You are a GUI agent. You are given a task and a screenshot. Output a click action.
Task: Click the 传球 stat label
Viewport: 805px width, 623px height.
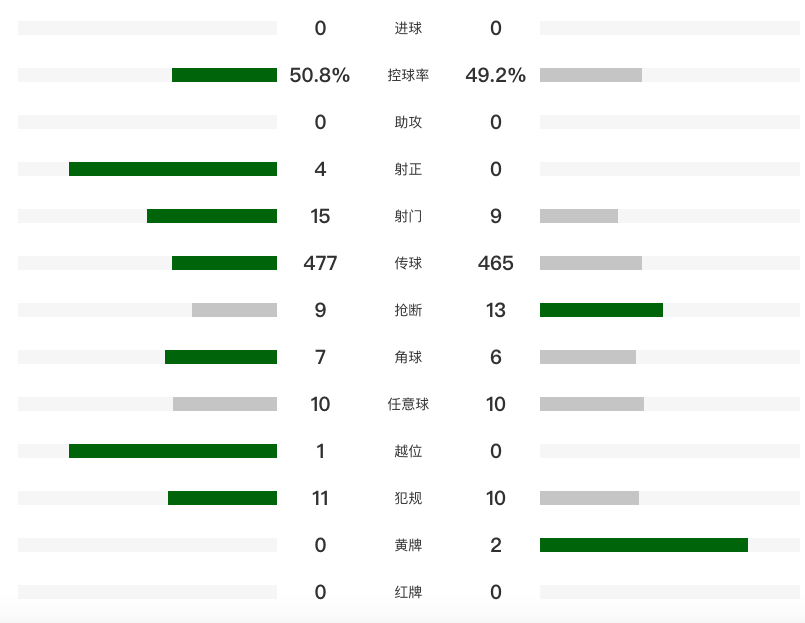tap(408, 263)
